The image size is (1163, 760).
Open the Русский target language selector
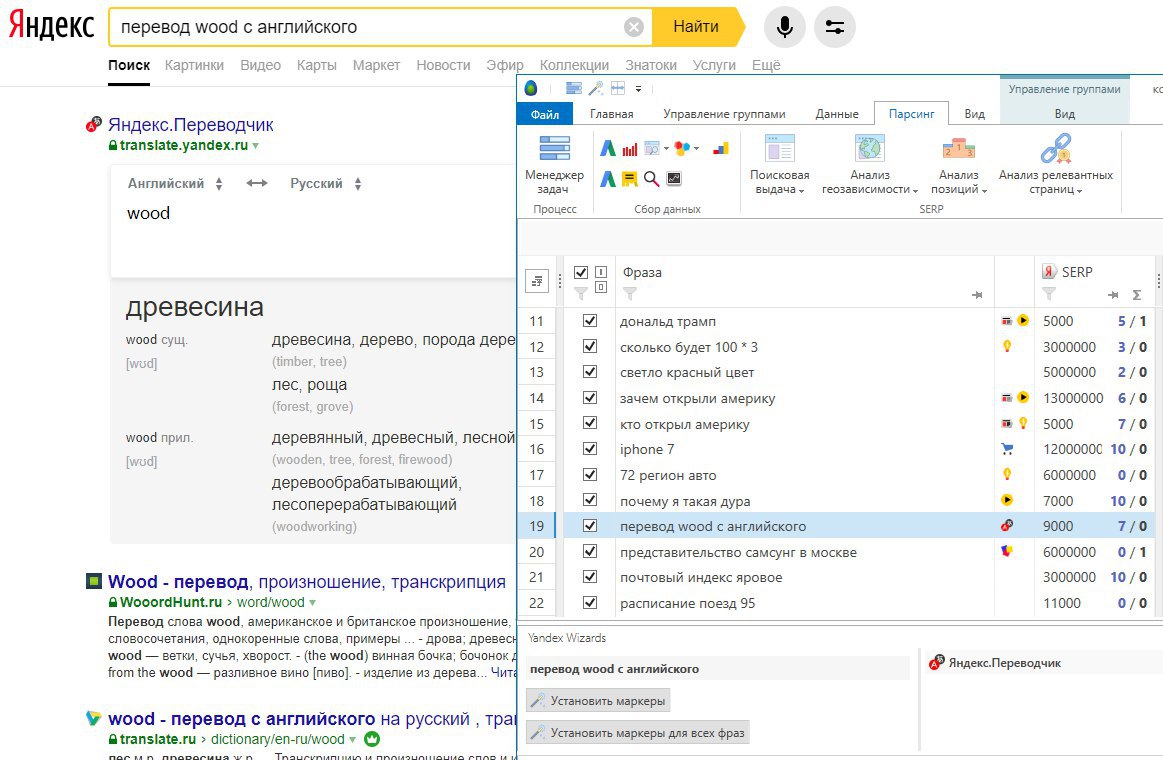pos(326,183)
